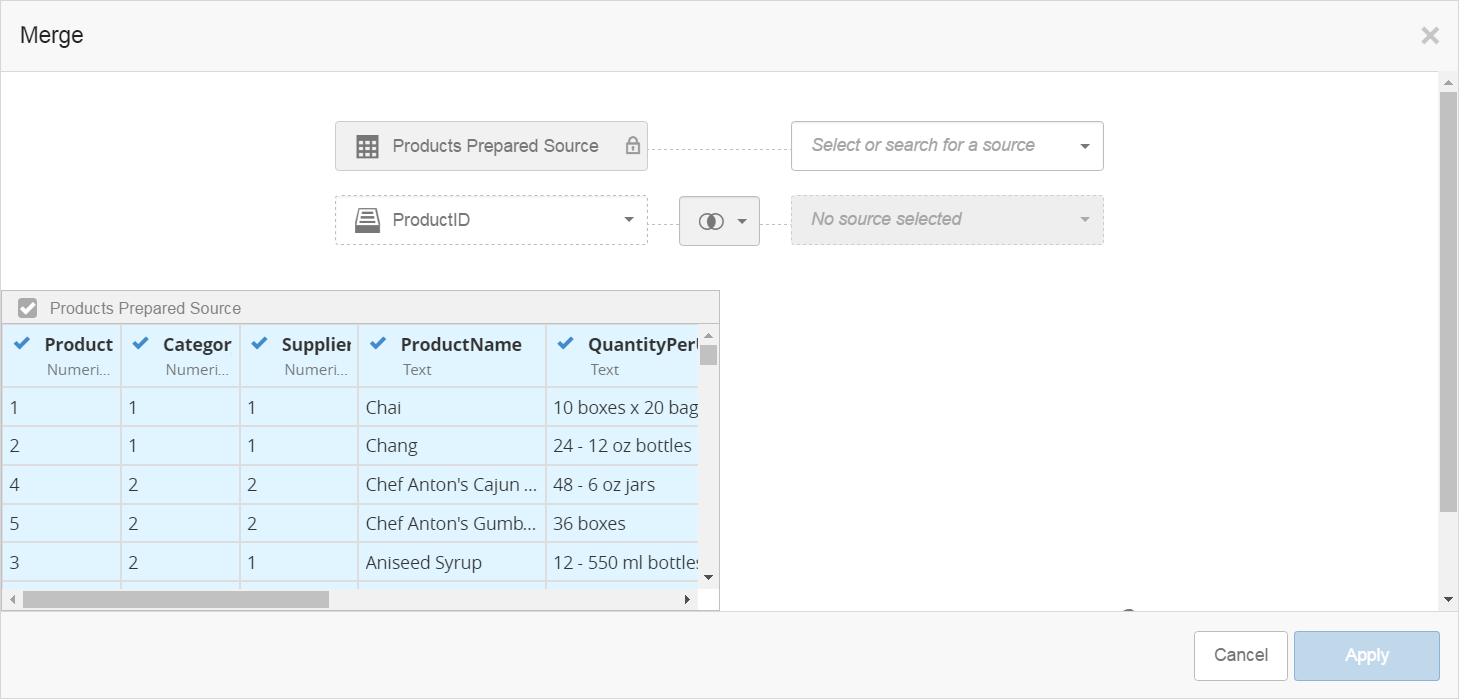Screen dimensions: 1459x699
Task: Deselect the Category column checkmark
Action: point(141,344)
